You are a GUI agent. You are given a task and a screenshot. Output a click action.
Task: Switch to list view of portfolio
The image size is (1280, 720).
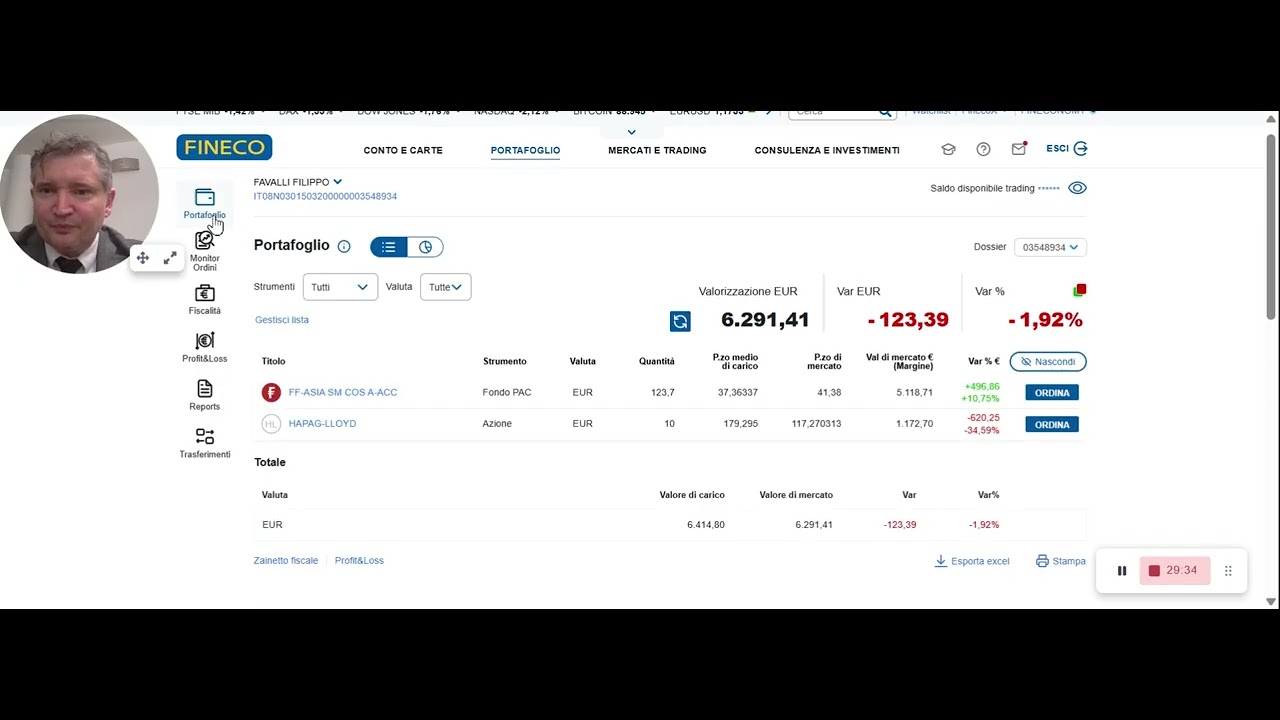tap(388, 247)
